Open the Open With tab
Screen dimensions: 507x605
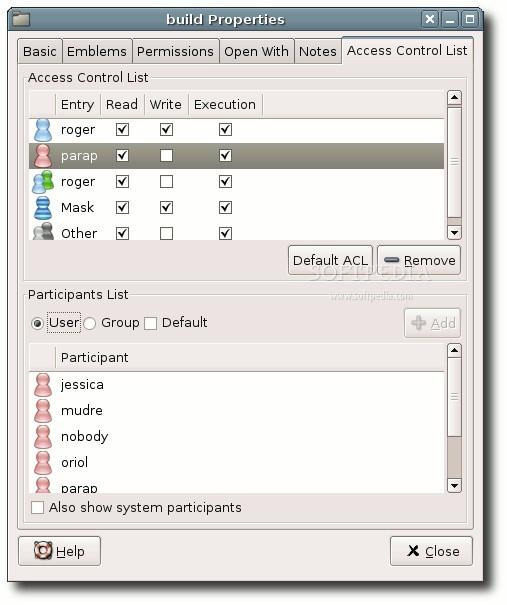pyautogui.click(x=257, y=51)
